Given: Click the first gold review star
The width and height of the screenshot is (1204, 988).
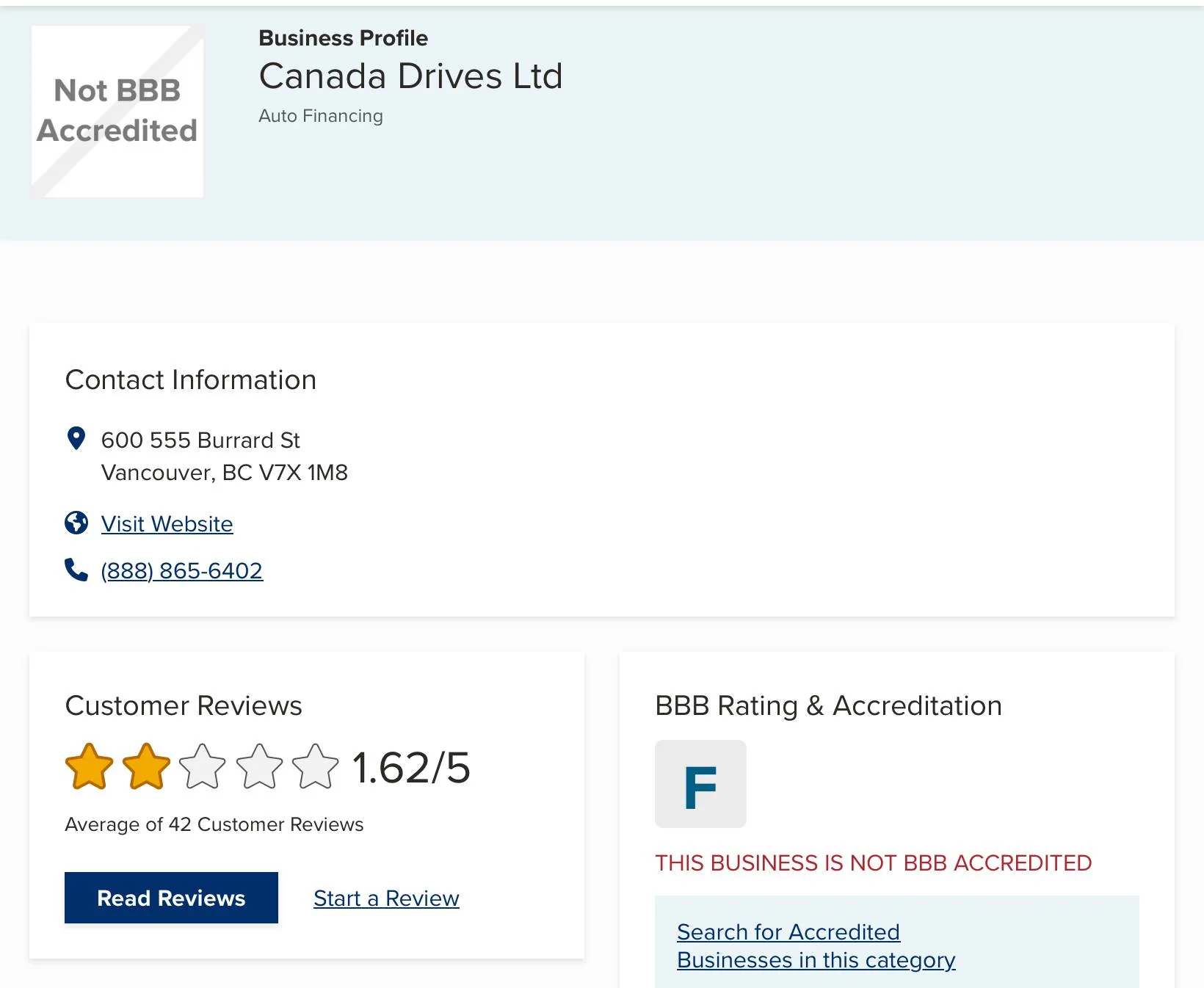Looking at the screenshot, I should point(90,766).
